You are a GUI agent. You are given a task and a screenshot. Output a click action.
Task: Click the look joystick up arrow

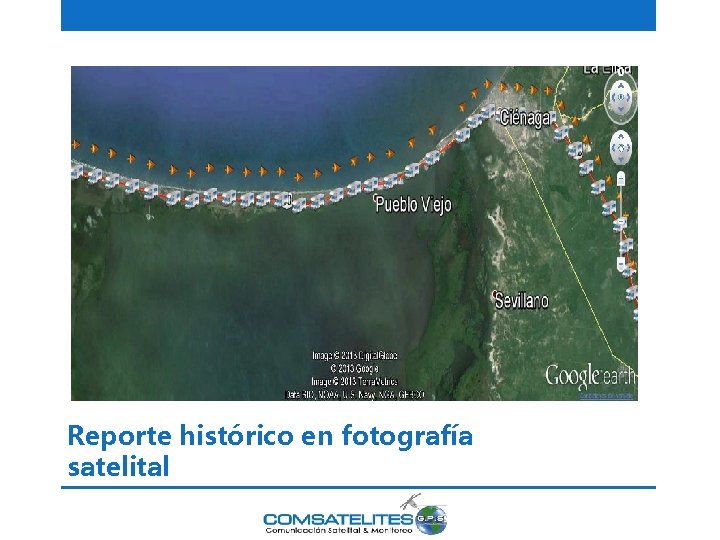(x=620, y=85)
